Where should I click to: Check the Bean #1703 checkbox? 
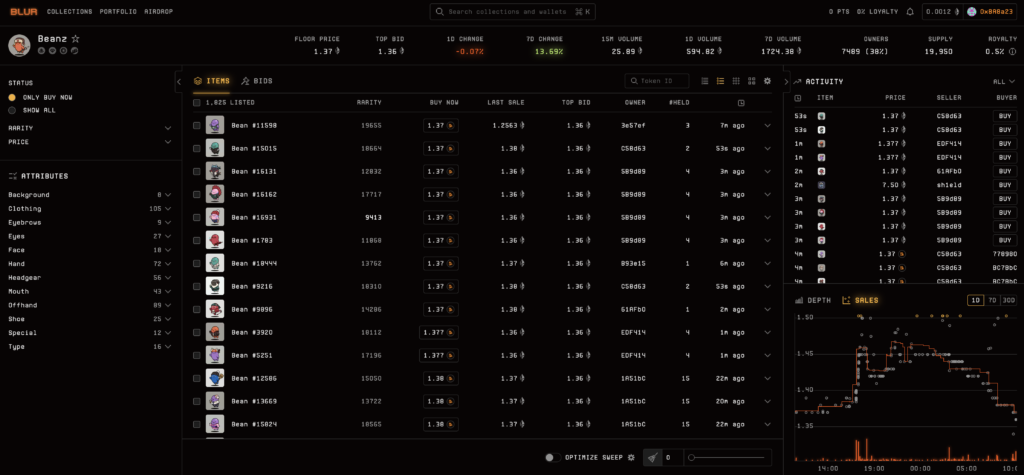tap(197, 240)
